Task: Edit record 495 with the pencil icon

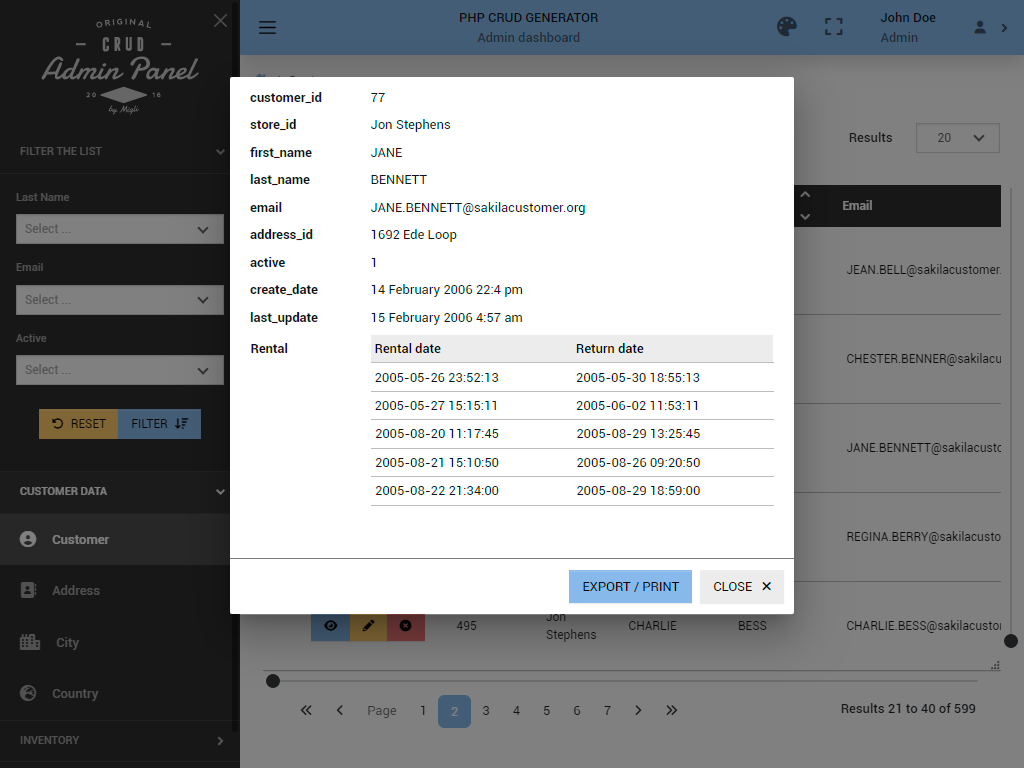Action: [x=367, y=625]
